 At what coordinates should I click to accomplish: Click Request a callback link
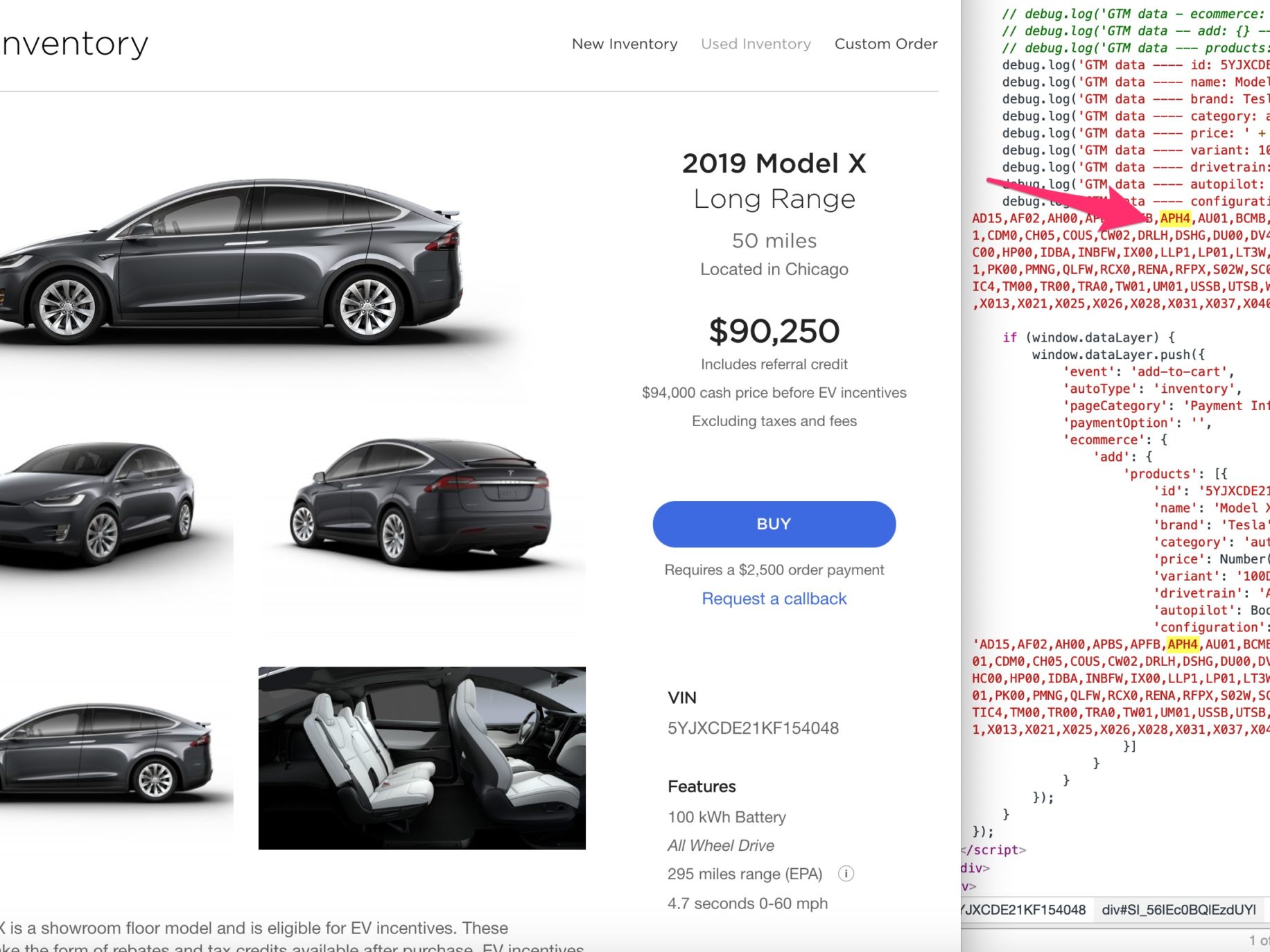coord(774,599)
